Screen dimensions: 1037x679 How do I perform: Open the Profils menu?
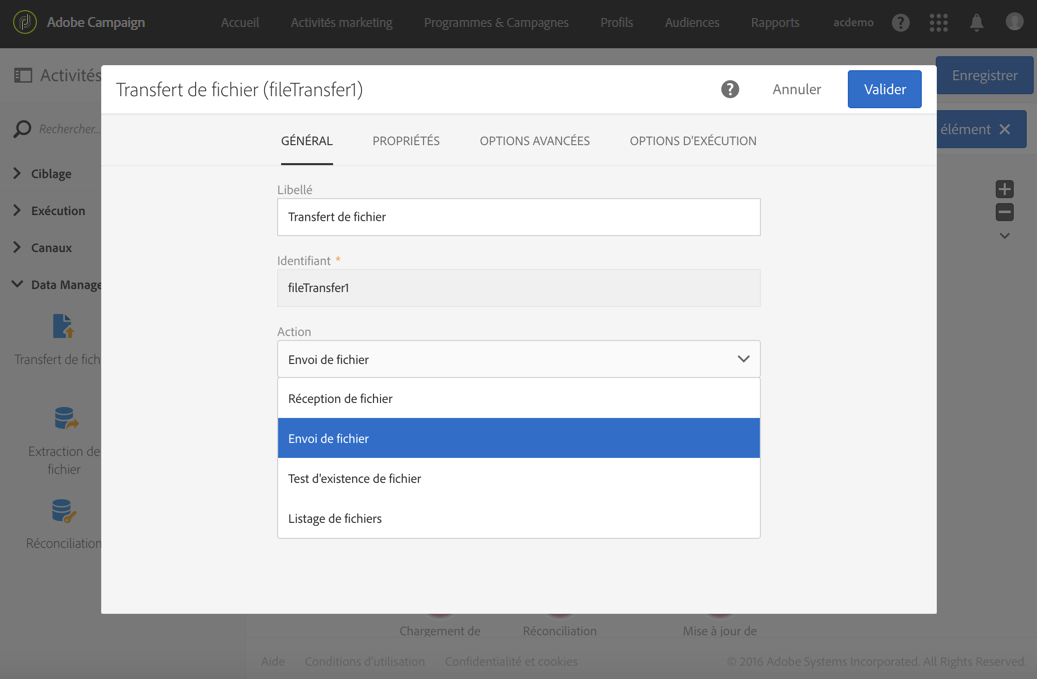(616, 22)
